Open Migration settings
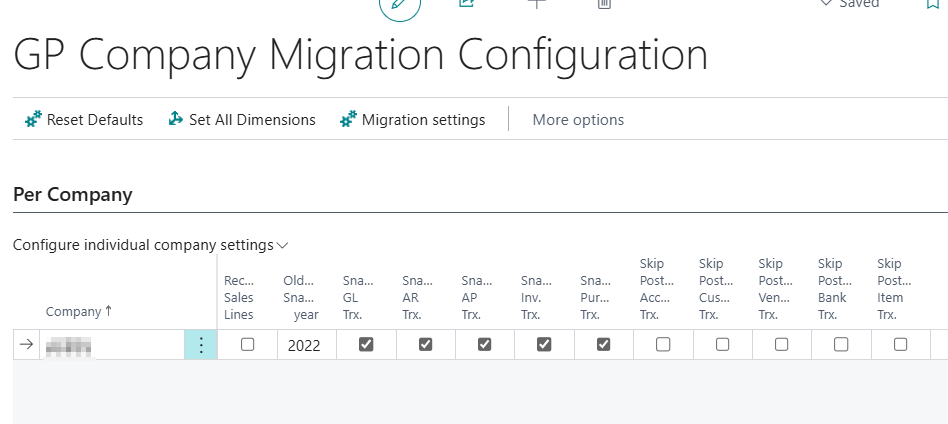The image size is (948, 424). point(413,120)
